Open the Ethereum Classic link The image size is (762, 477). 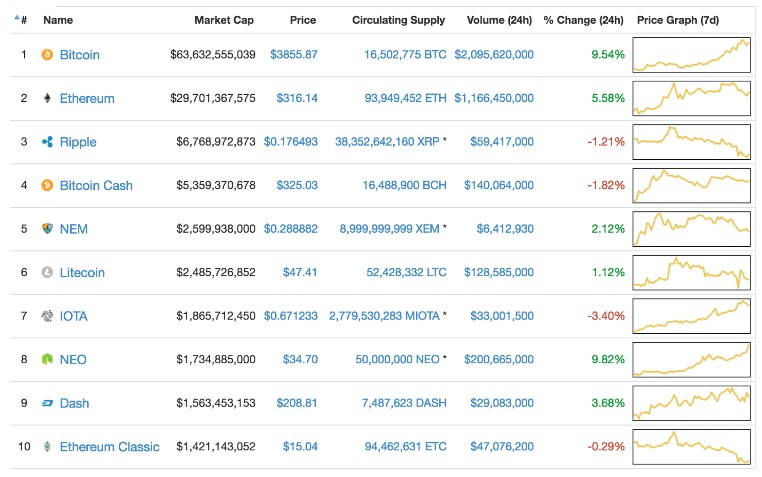click(x=109, y=446)
